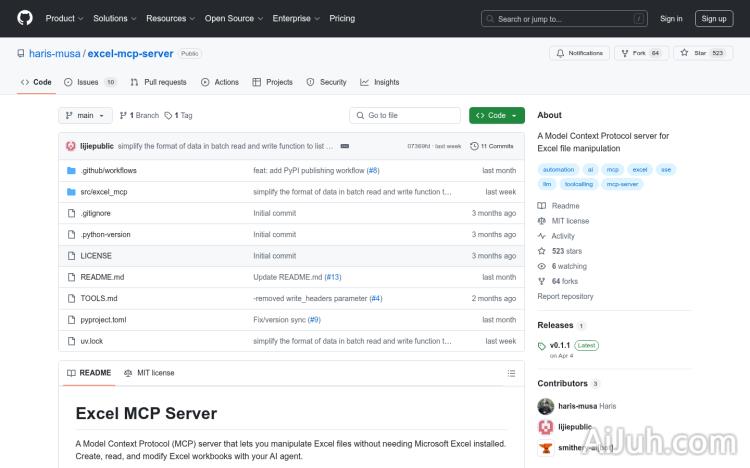
Task: Focus the Search or jump to field
Action: pos(564,19)
